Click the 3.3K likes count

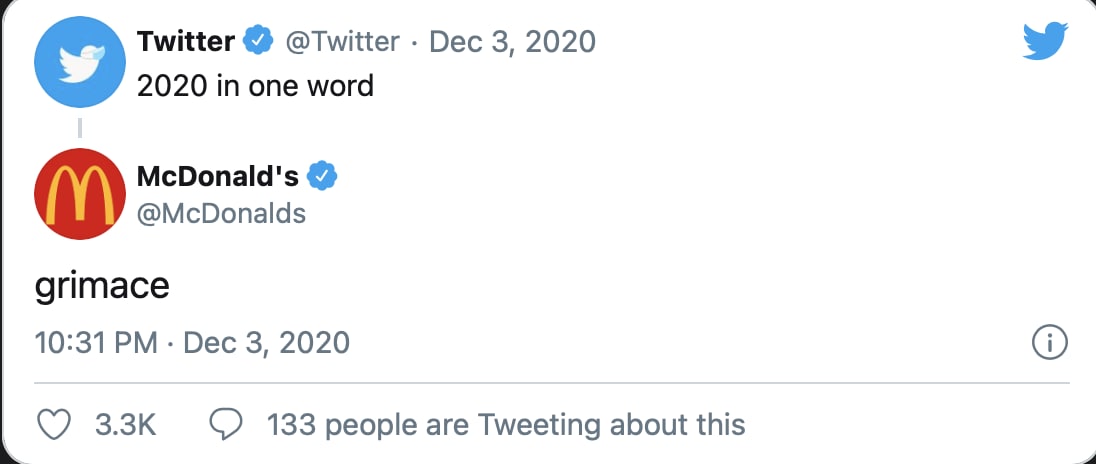tap(126, 425)
